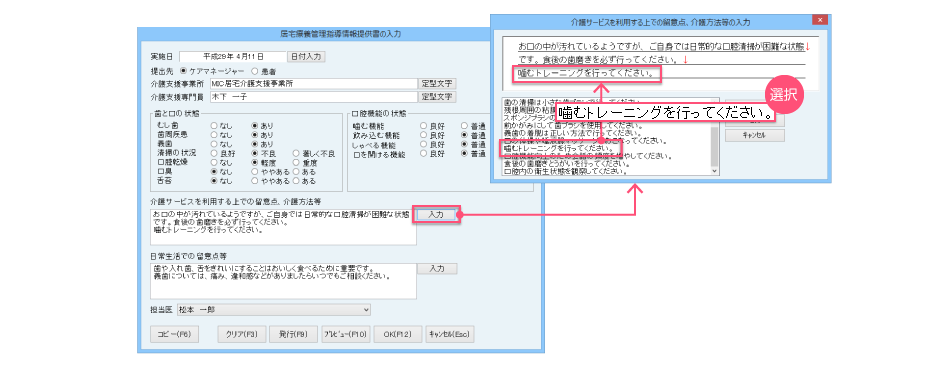The height and width of the screenshot is (369, 930).
Task: Click the キャンセル button in popup dialog
Action: [x=754, y=135]
